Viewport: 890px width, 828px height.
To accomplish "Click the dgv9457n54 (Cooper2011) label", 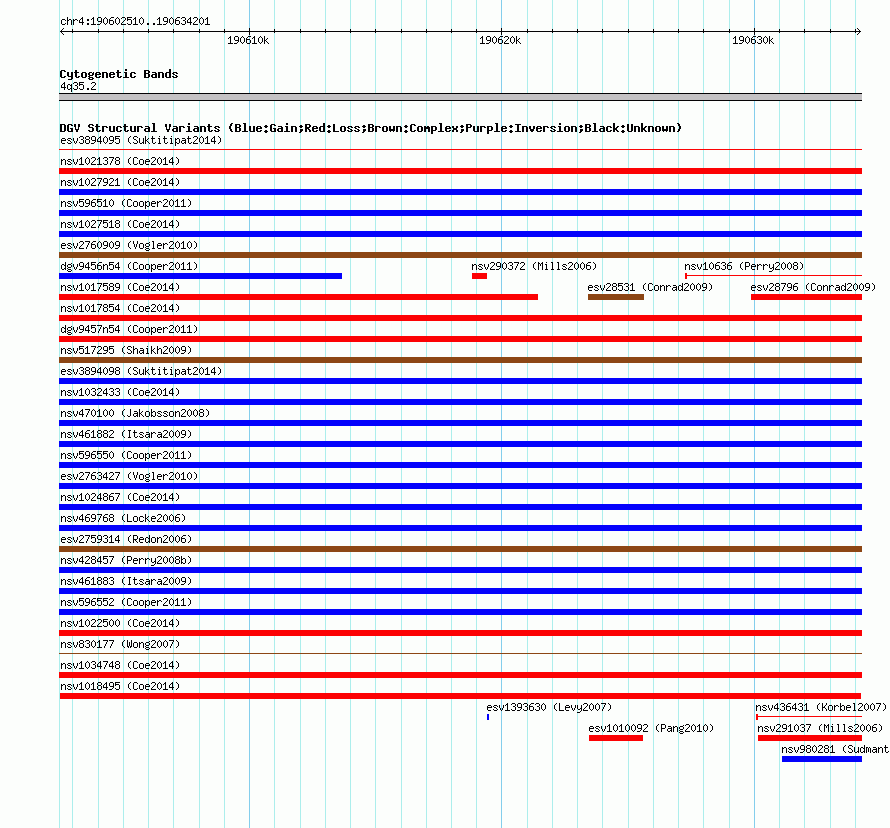I will click(129, 329).
